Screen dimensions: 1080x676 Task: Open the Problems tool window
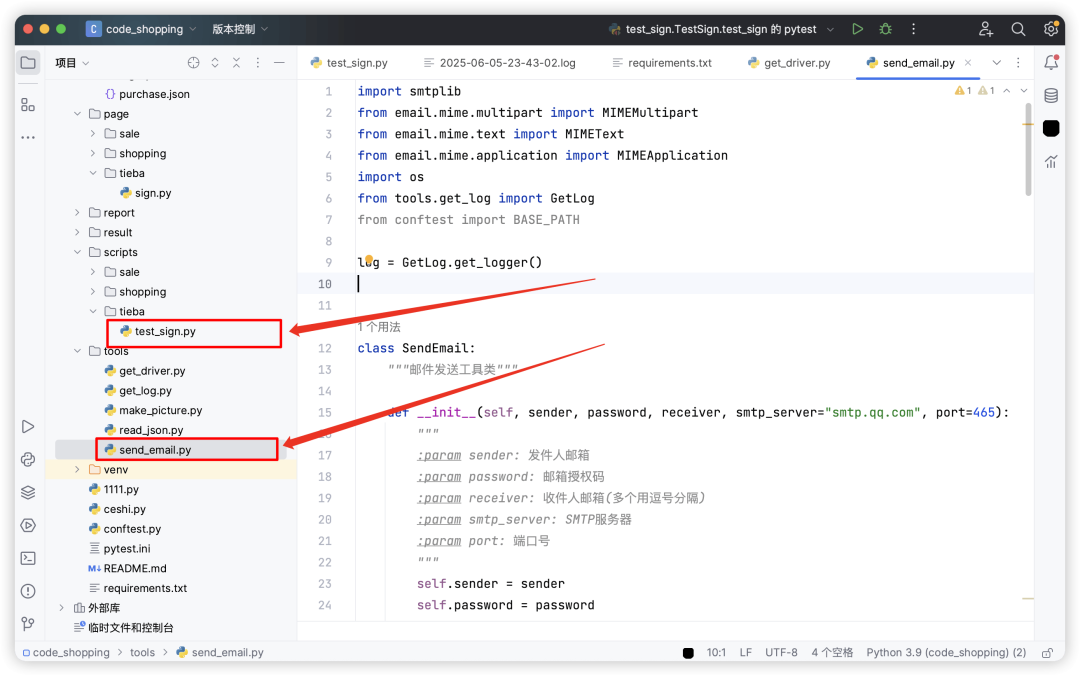click(28, 591)
